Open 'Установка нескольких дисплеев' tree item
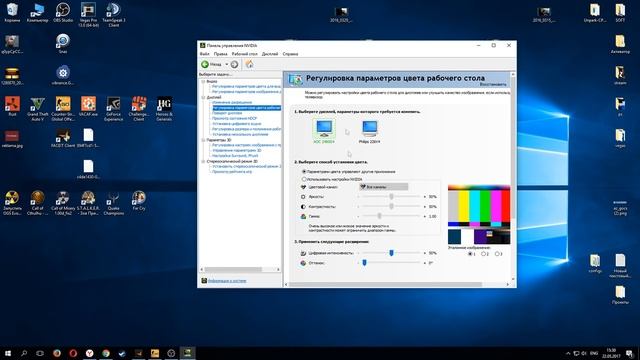This screenshot has height=360, width=640. [240, 134]
